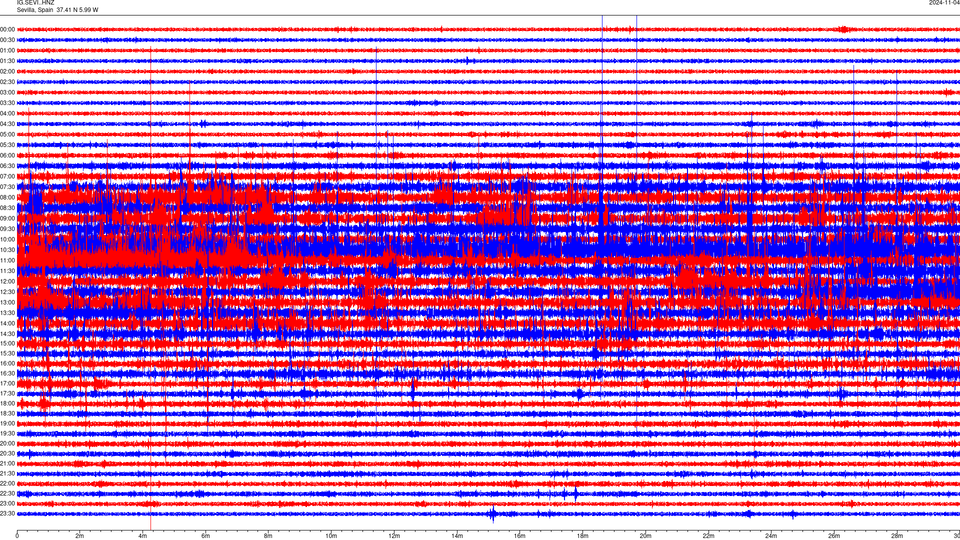Select the 16:30 time row label
Screen dimensions: 960x540
(x=7, y=373)
